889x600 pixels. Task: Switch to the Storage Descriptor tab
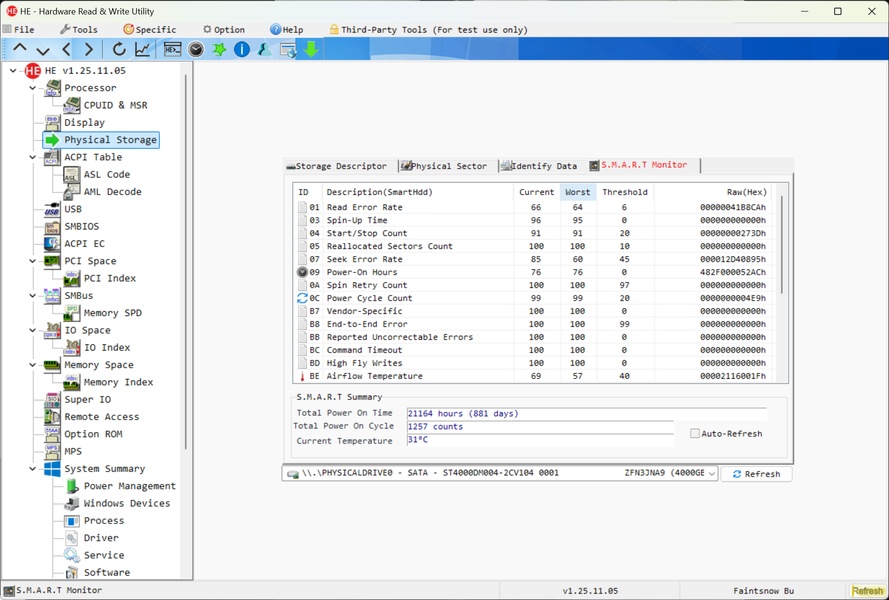pos(337,166)
